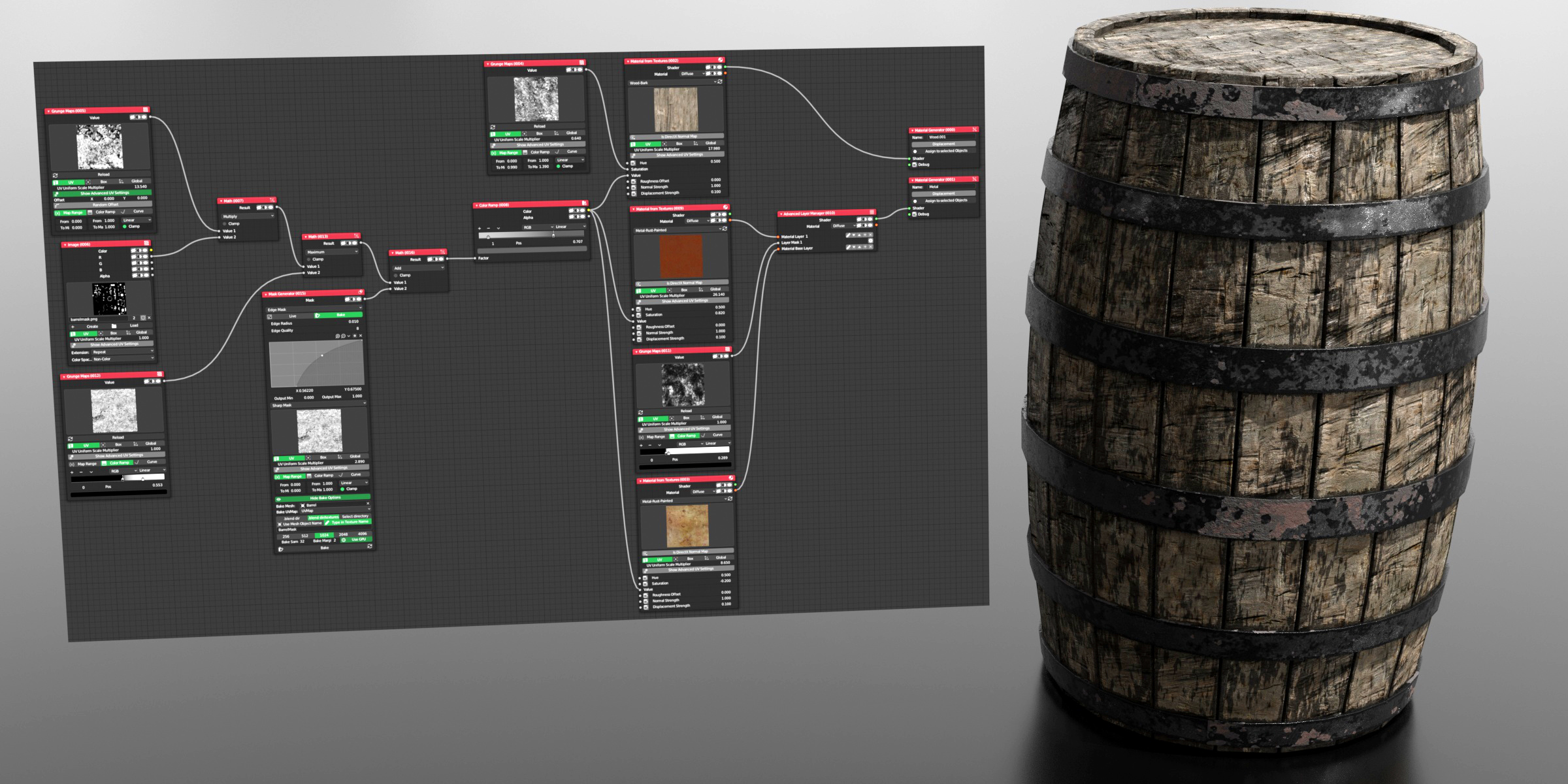Click Reload icon in Grunge Maps (0011)
The image size is (1568, 784).
(x=640, y=412)
